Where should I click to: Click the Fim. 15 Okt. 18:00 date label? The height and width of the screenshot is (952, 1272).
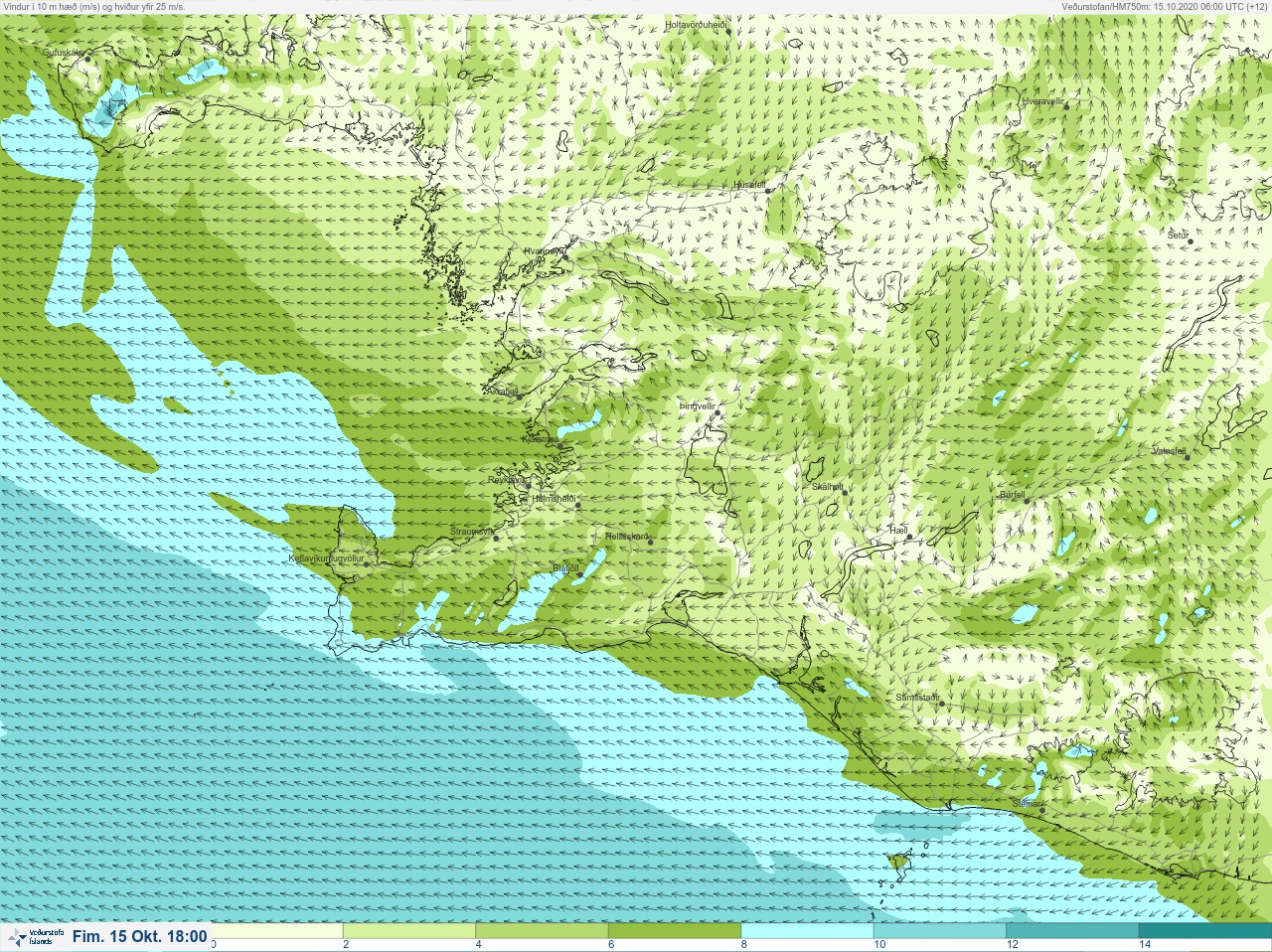(x=139, y=937)
